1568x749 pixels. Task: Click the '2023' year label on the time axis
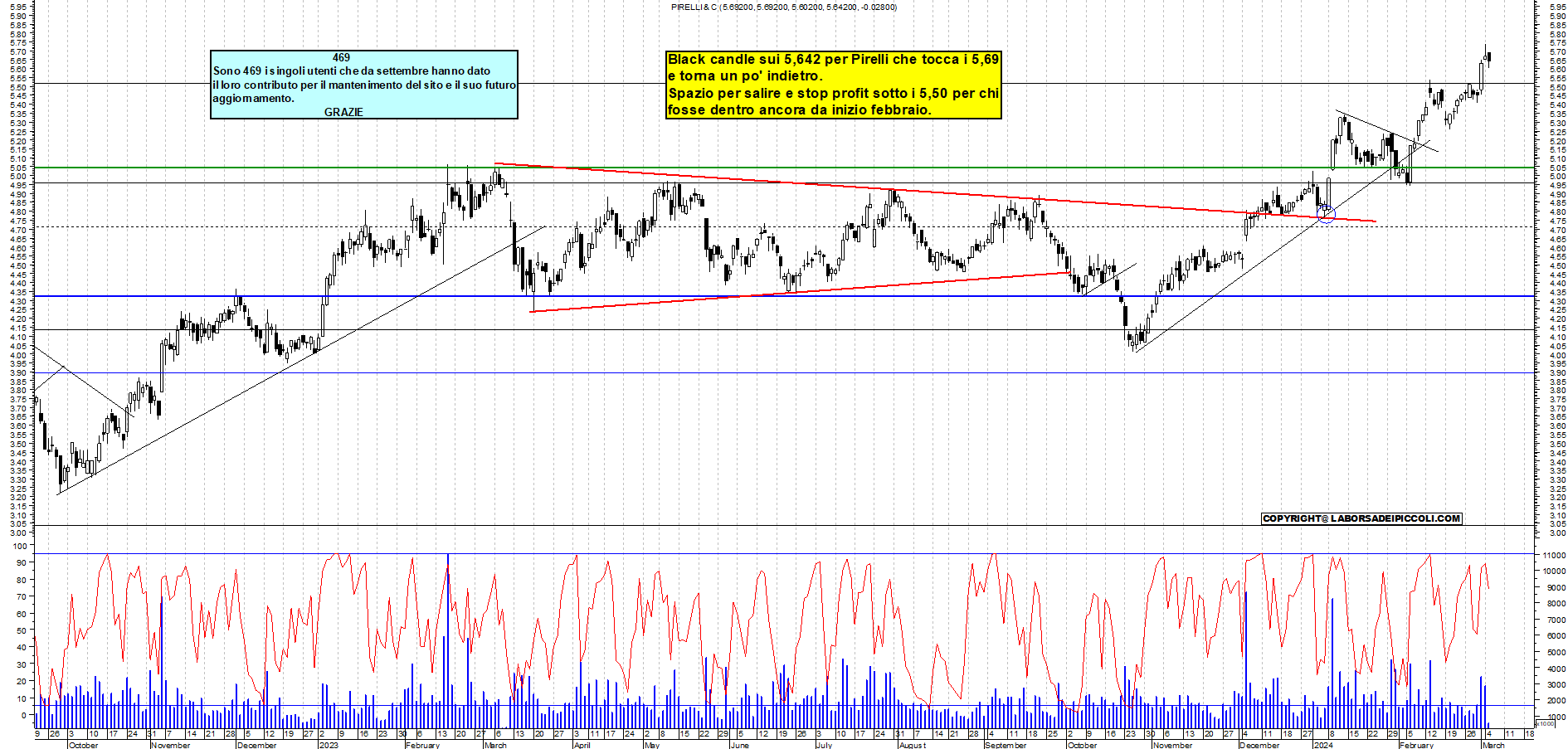click(329, 745)
